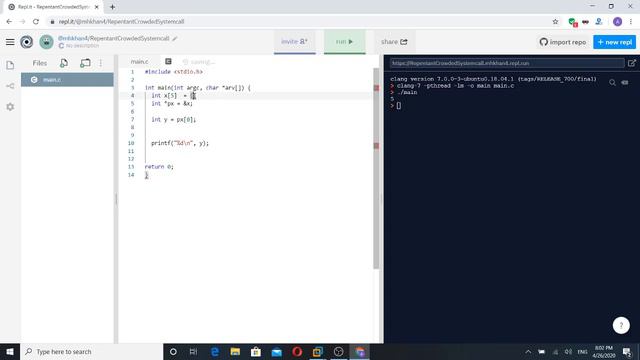The width and height of the screenshot is (640, 360).
Task: Click line 7 'int y = px[0];'
Action: pos(173,120)
